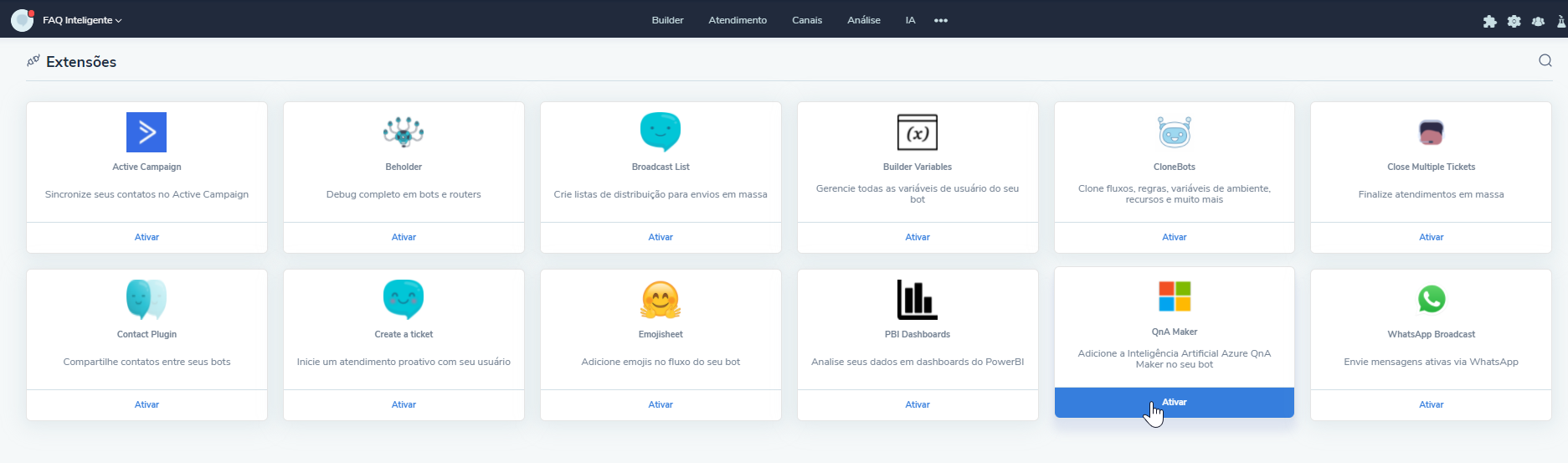This screenshot has width=1568, height=463.
Task: Click the Builder Variables (x) icon
Action: click(x=917, y=132)
